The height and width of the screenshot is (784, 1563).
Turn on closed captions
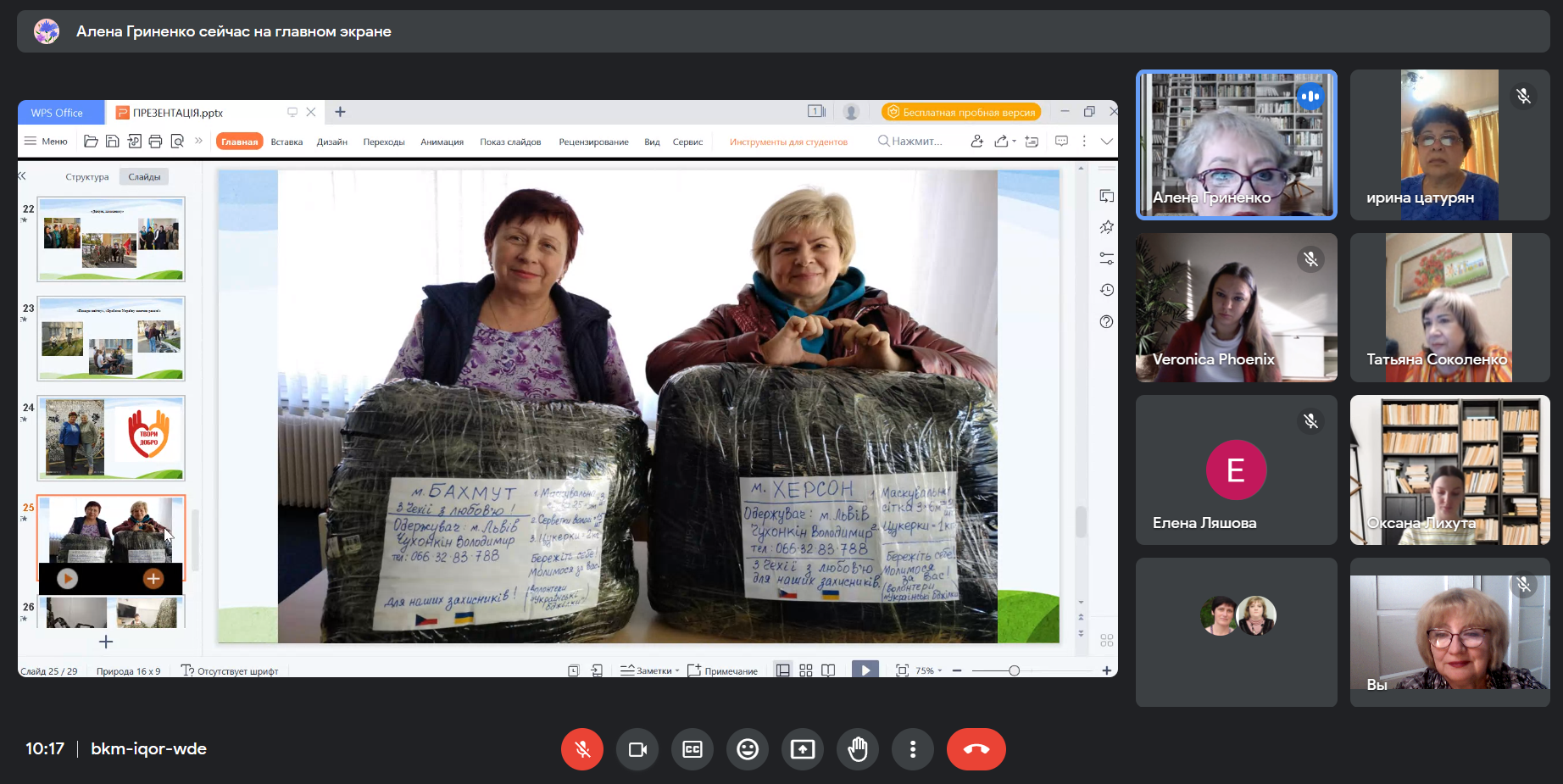(693, 749)
